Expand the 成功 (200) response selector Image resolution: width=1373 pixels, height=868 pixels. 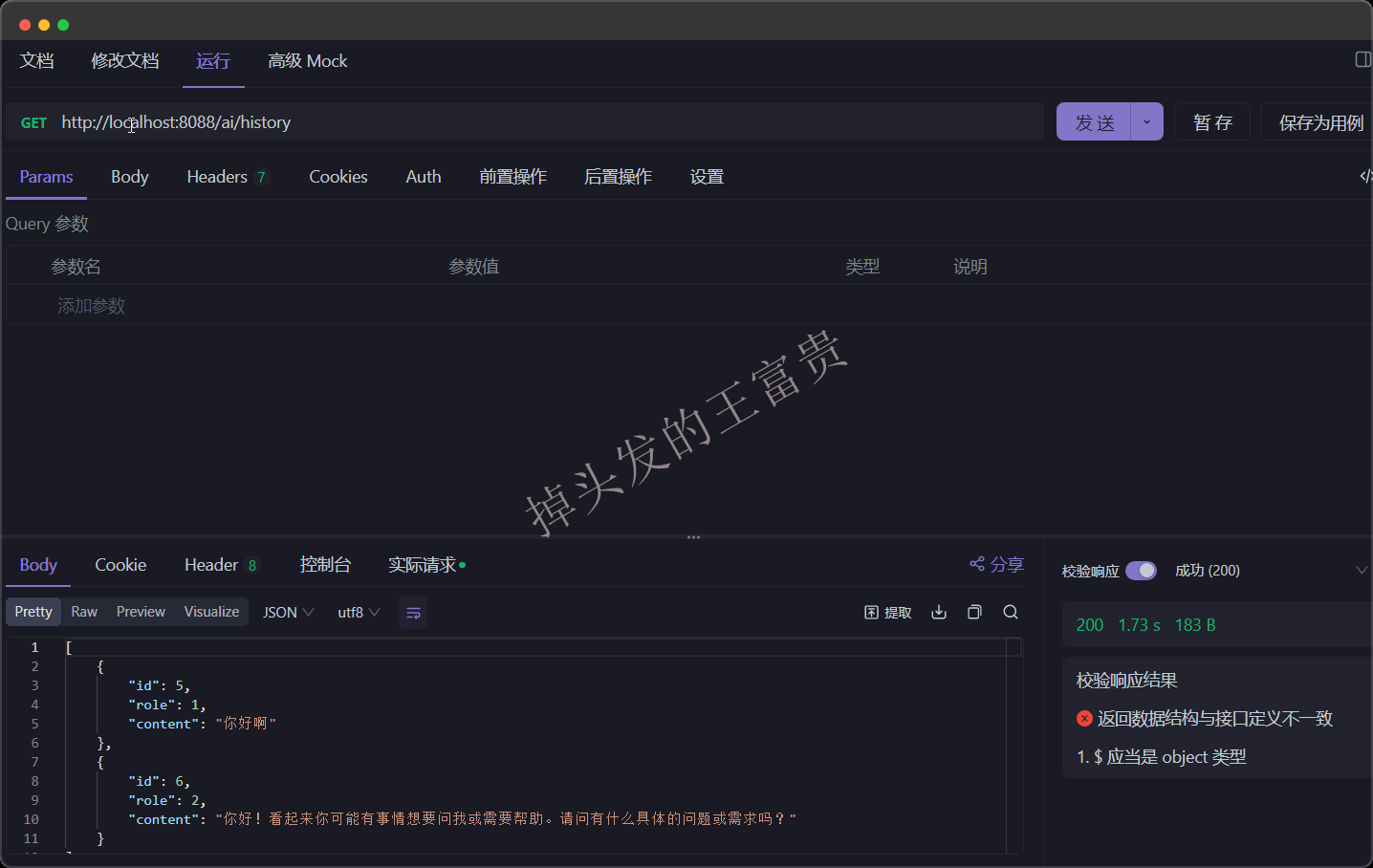click(1362, 571)
